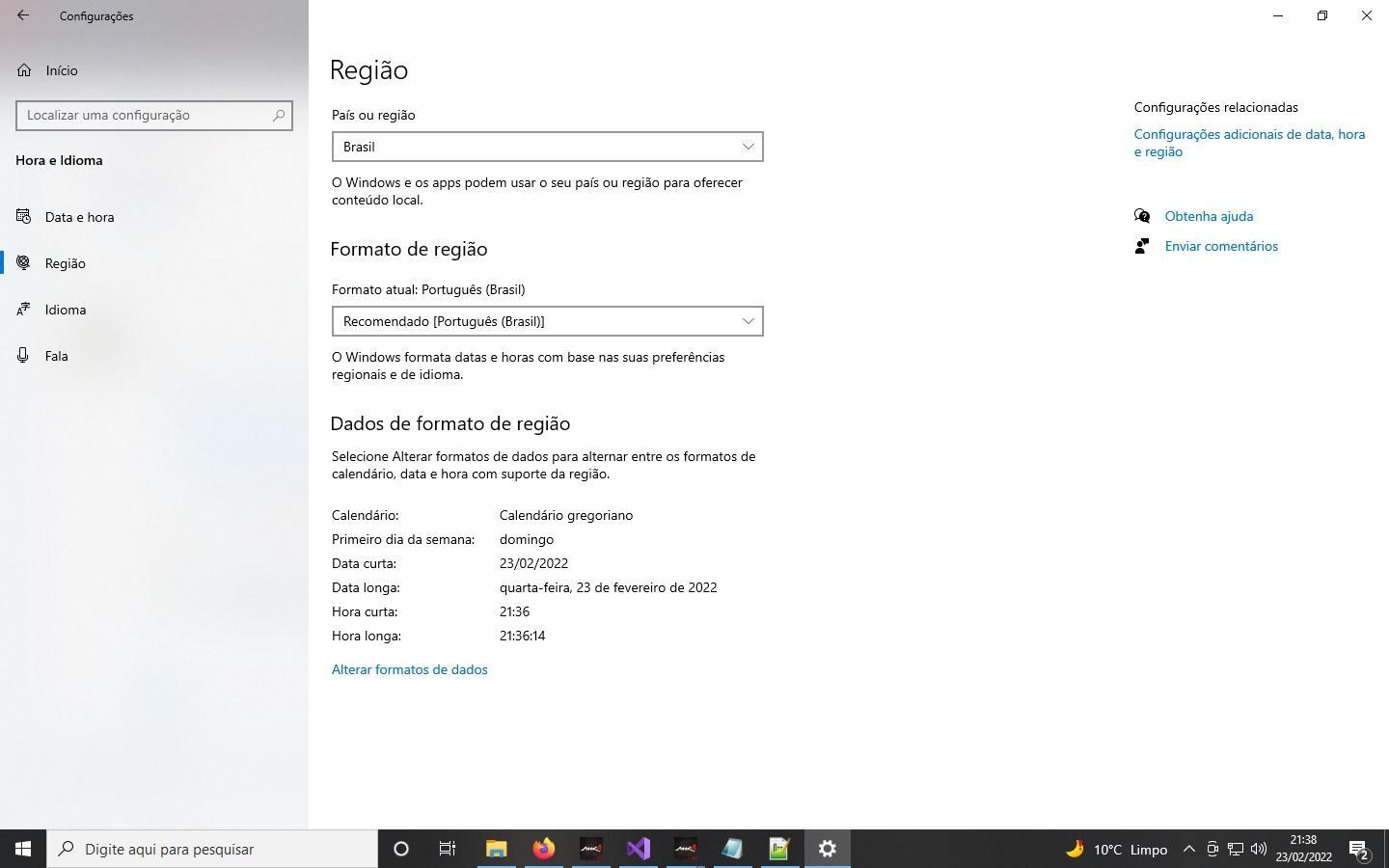Click the Data longa value quarta-feira, 23 de fevereiro

click(608, 587)
